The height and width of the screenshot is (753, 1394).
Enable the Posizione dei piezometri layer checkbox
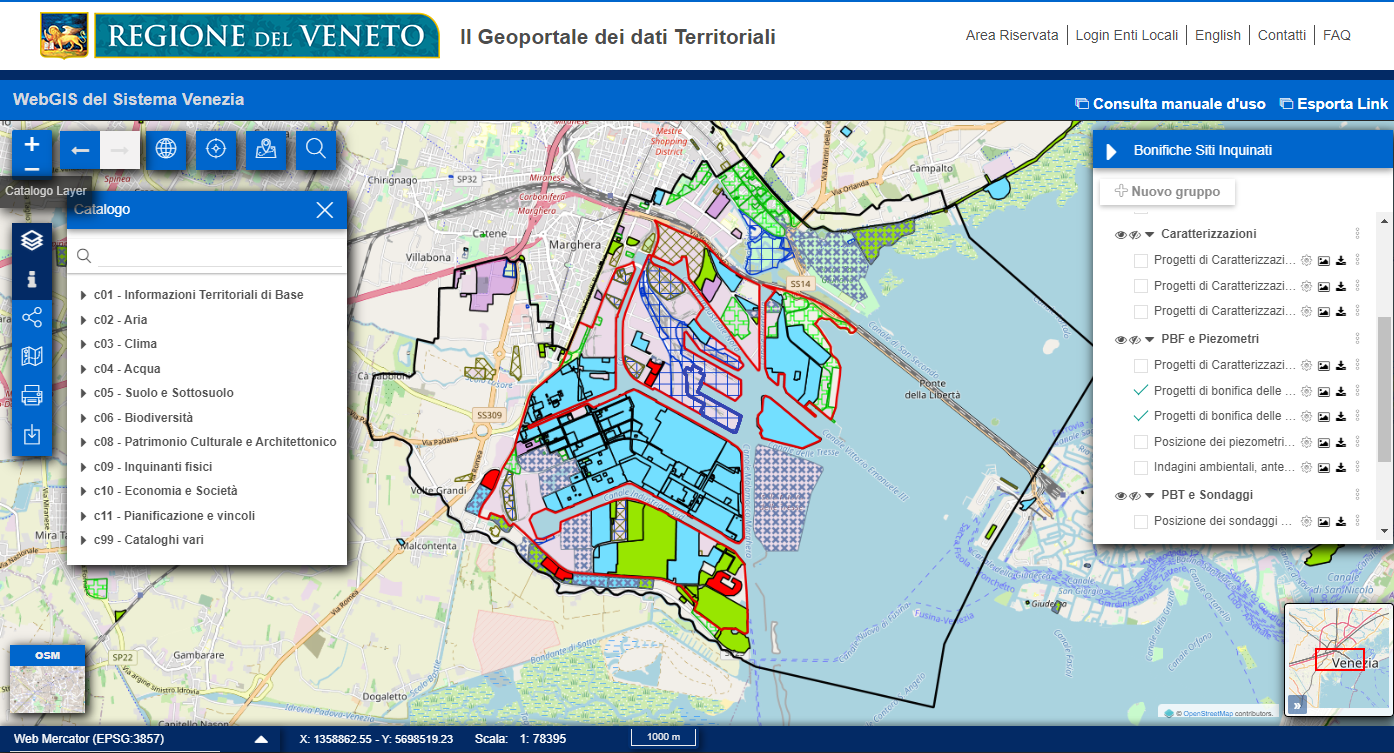1141,442
